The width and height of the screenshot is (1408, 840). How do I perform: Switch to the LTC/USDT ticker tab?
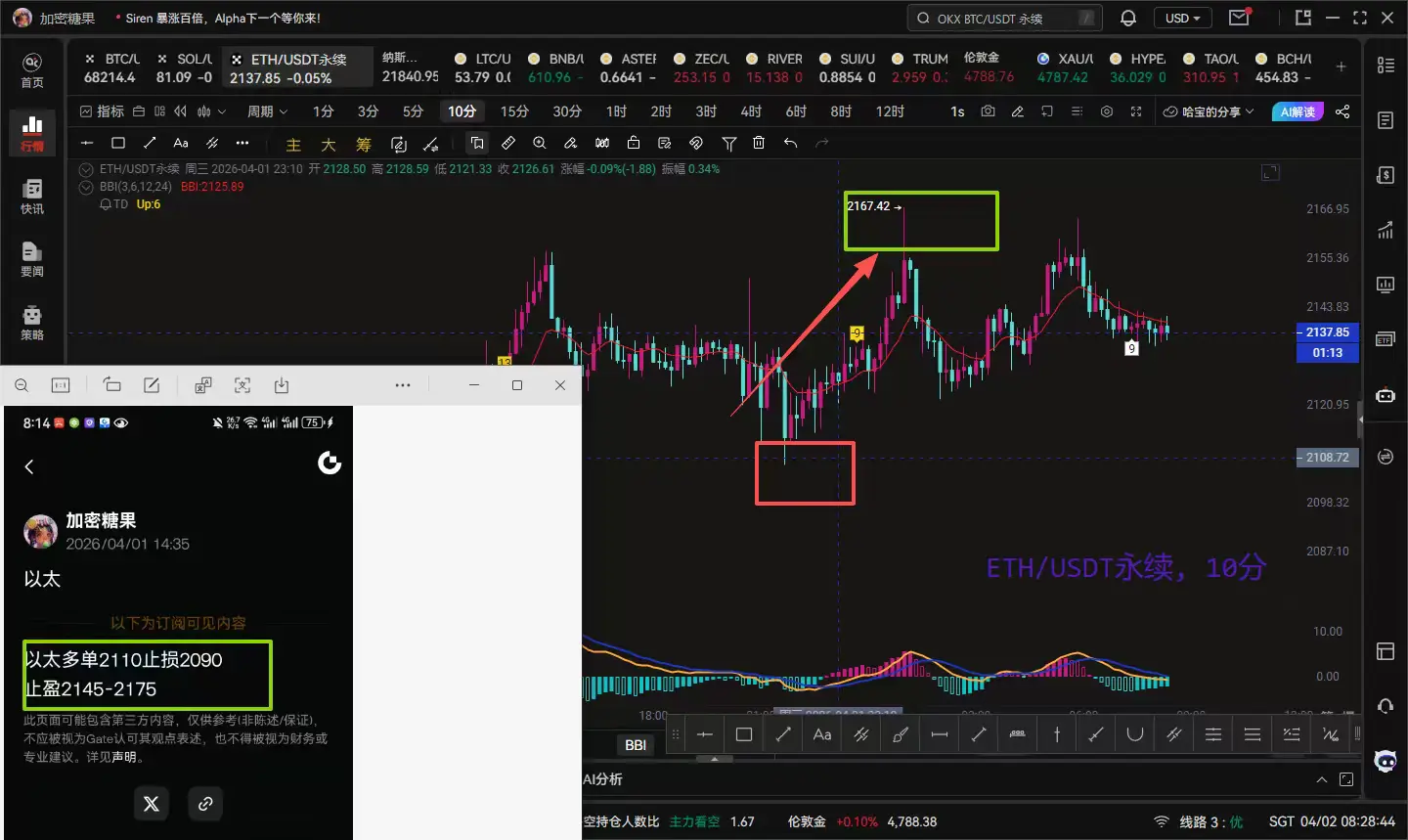click(483, 68)
